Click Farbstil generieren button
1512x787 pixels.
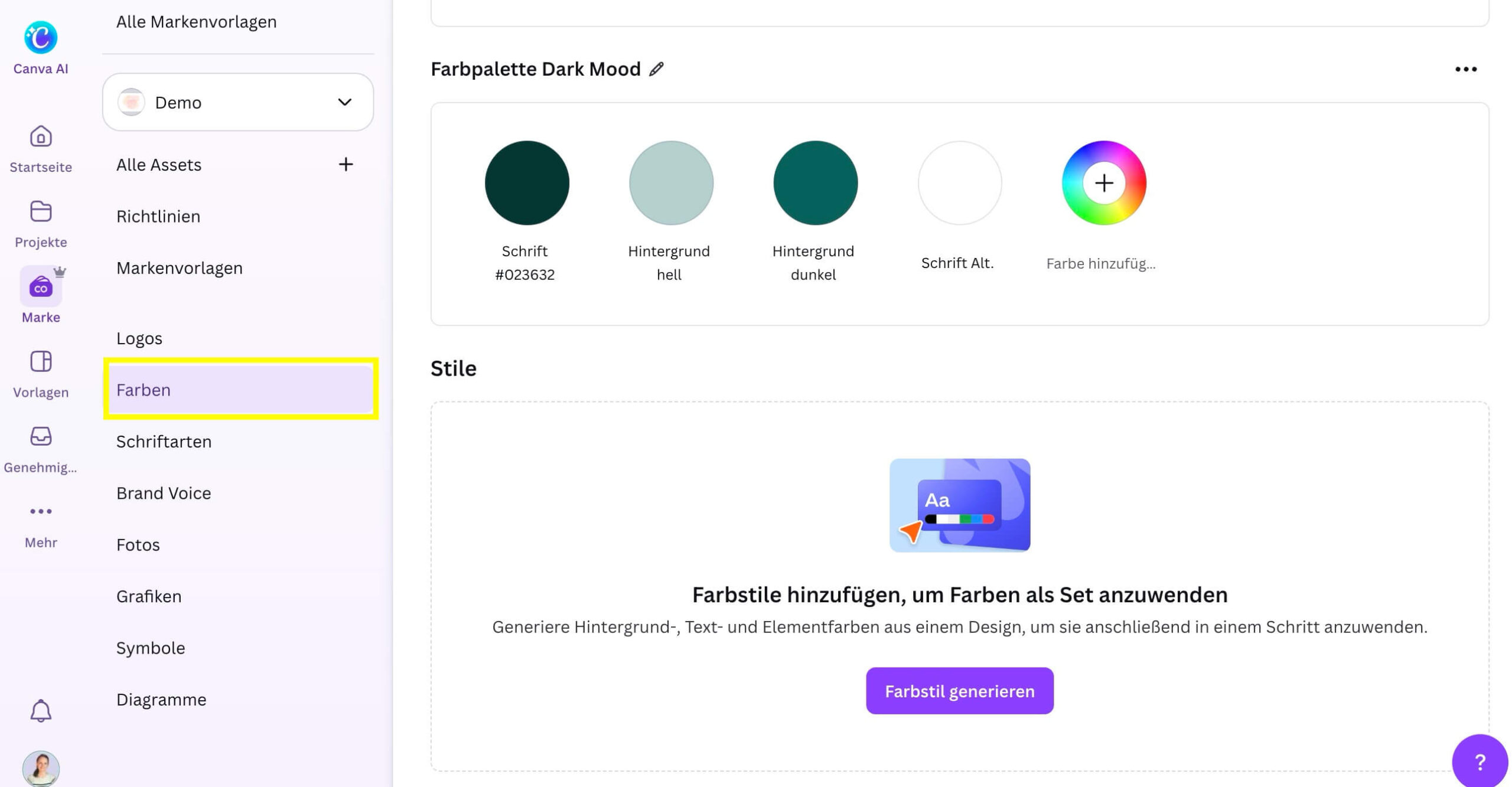tap(959, 691)
